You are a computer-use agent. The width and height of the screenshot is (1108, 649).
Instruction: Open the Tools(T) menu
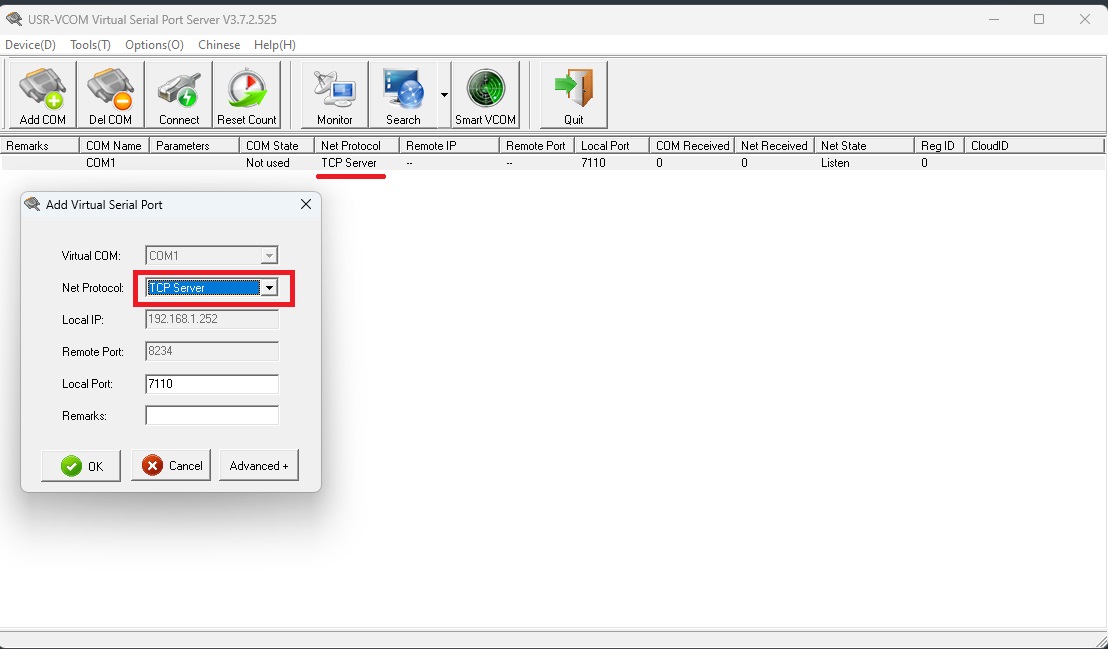(x=90, y=45)
